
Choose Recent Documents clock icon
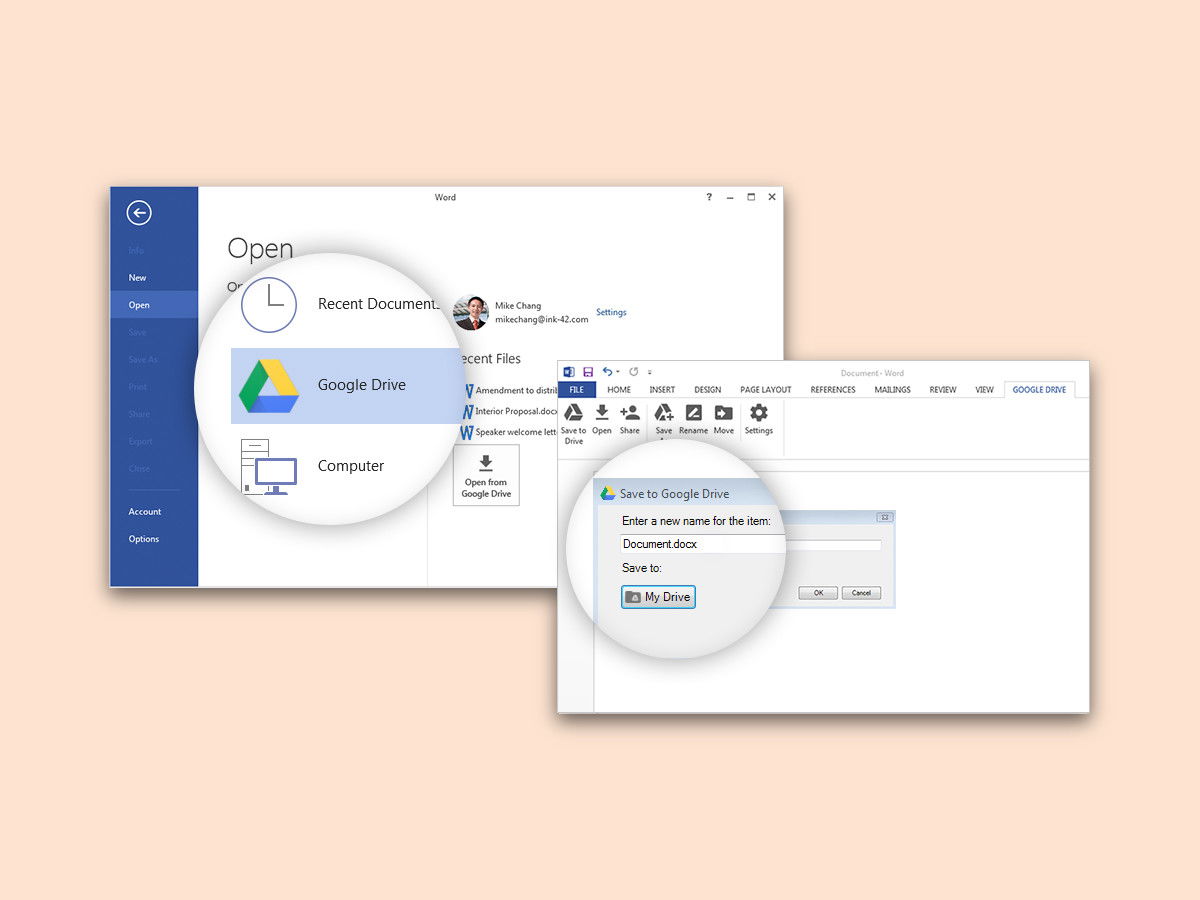coord(269,305)
